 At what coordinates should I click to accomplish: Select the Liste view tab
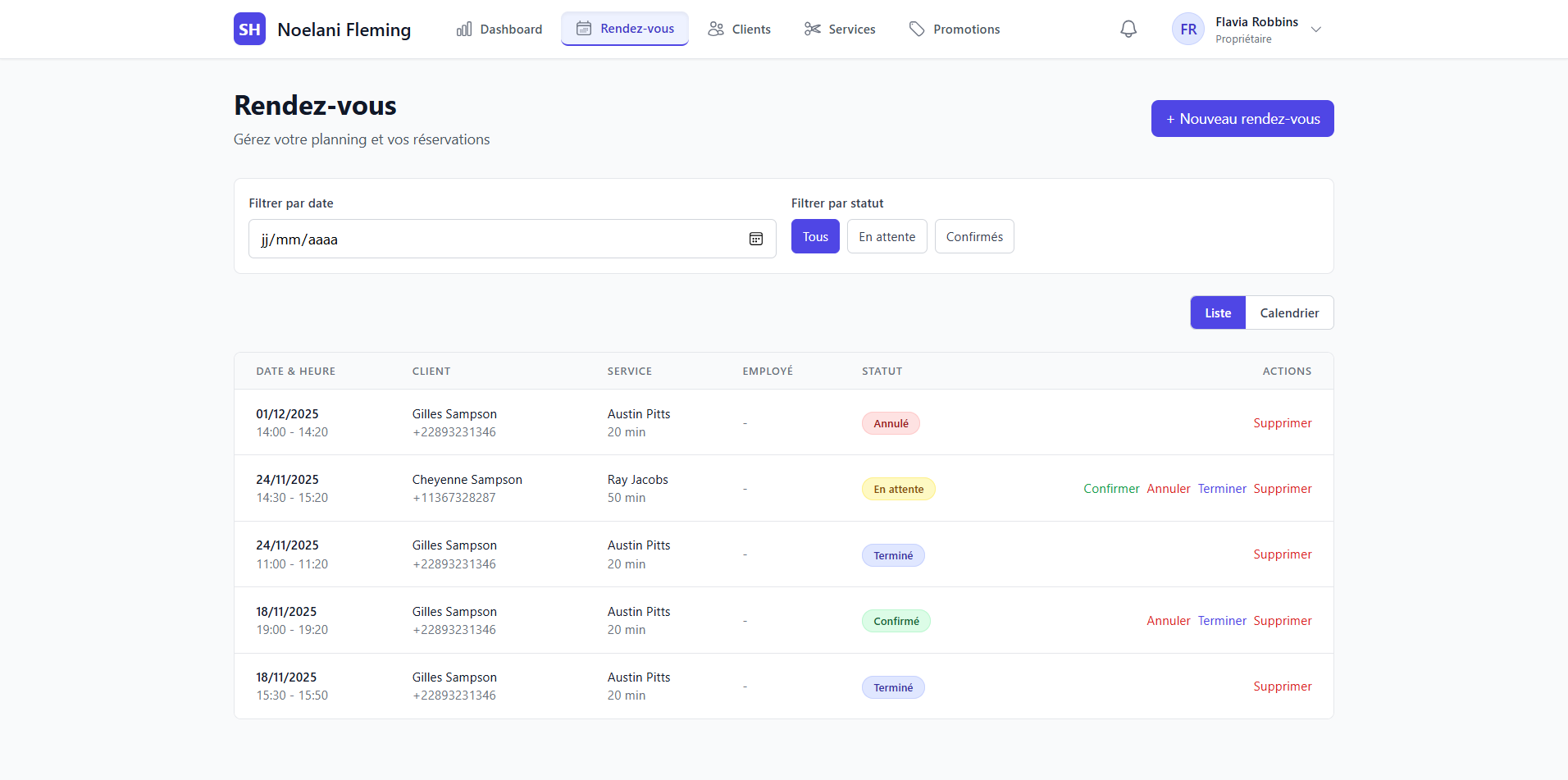click(1217, 312)
